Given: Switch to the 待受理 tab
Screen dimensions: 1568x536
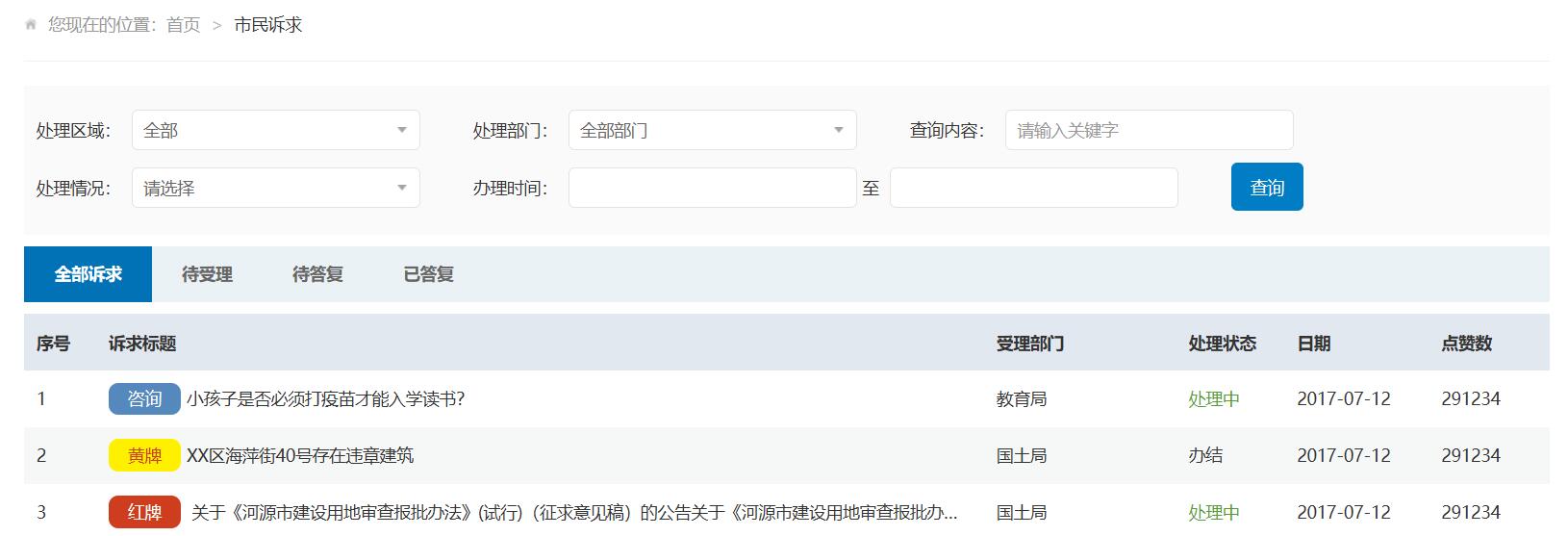Looking at the screenshot, I should click(207, 274).
